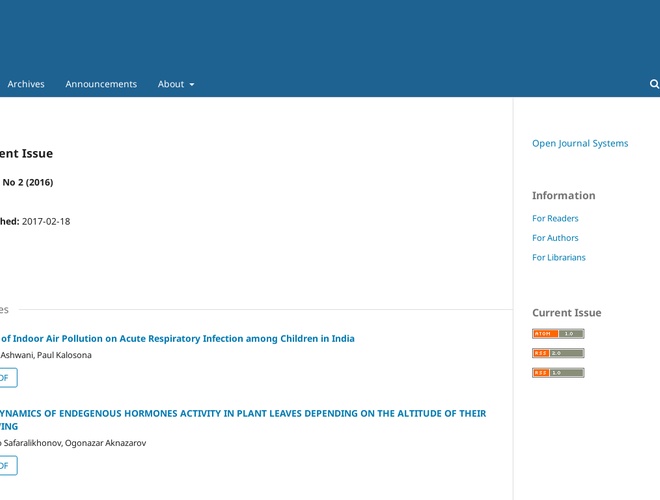Screen dimensions: 660x500
Task: Click the Safaralikhonov, Ogonazar Aknazarov author line
Action: pyautogui.click(x=73, y=443)
